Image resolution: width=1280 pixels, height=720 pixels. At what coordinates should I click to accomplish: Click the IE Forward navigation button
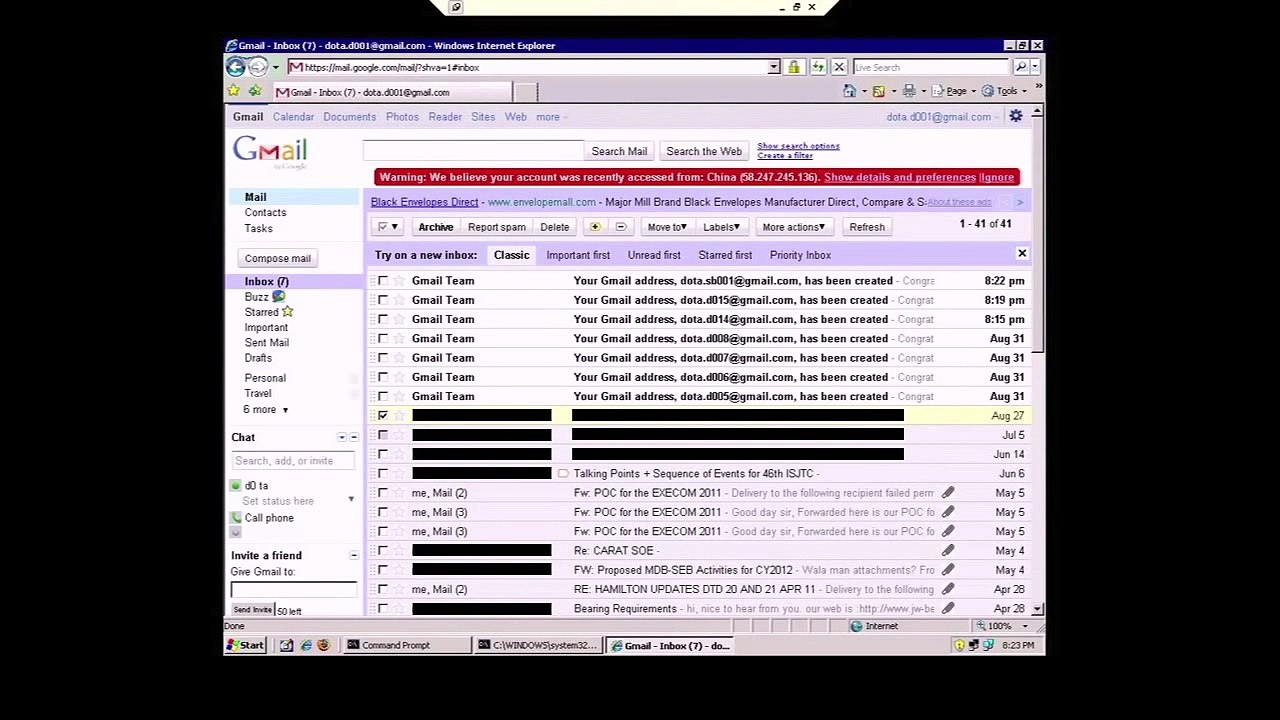click(258, 67)
